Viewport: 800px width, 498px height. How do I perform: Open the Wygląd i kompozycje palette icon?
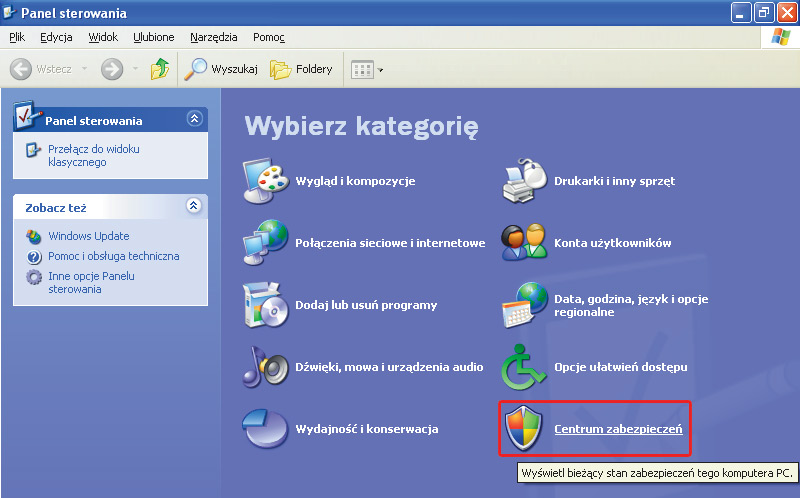265,181
